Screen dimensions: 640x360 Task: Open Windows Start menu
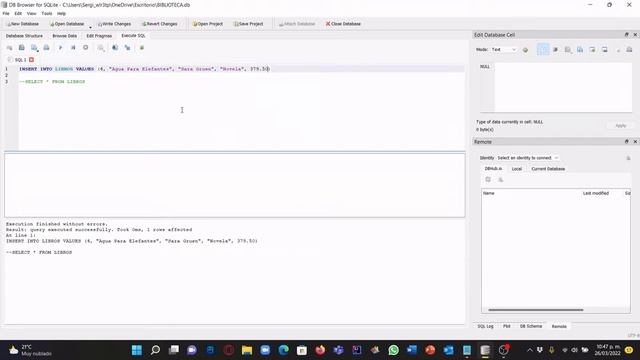pos(137,350)
